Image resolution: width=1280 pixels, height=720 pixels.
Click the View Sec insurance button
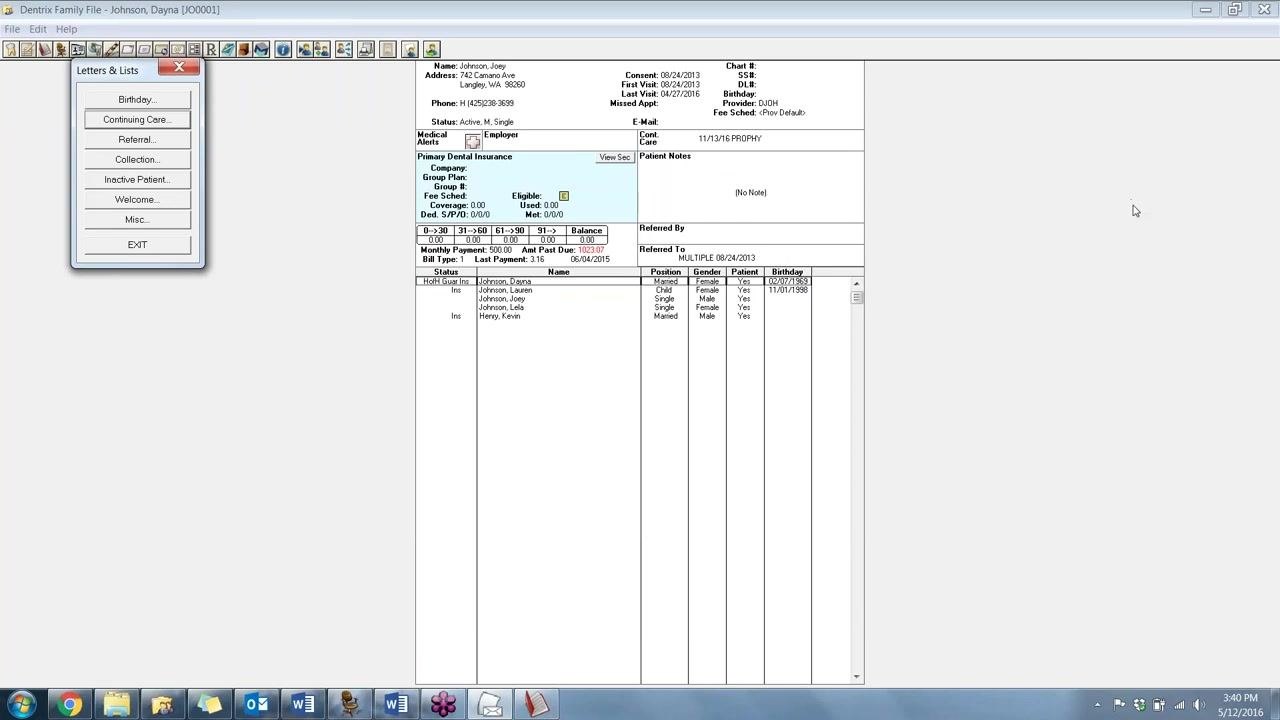615,158
